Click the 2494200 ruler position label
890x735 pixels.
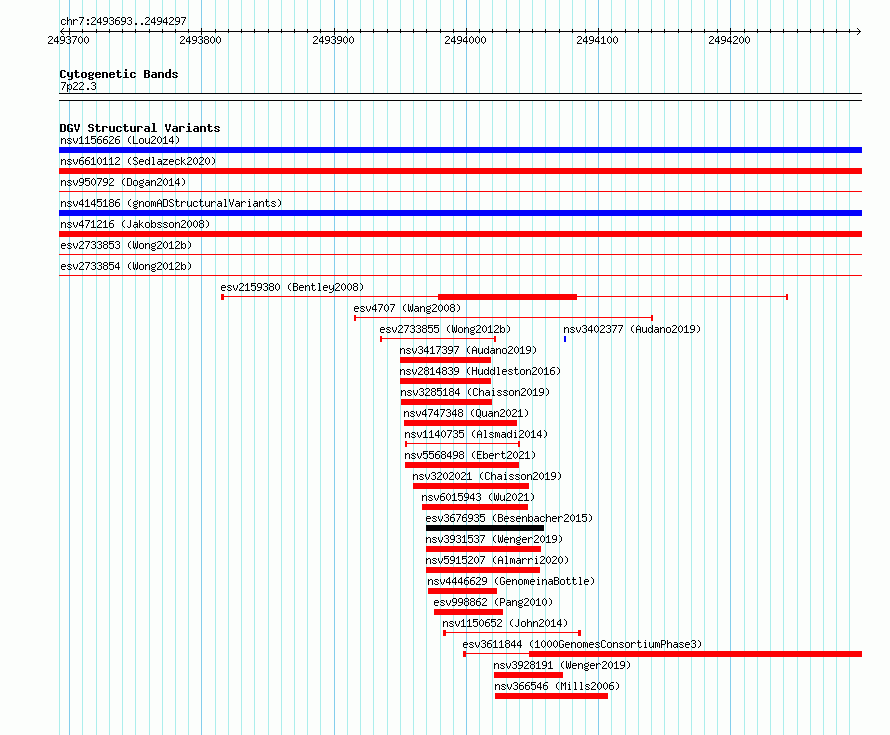[x=729, y=40]
